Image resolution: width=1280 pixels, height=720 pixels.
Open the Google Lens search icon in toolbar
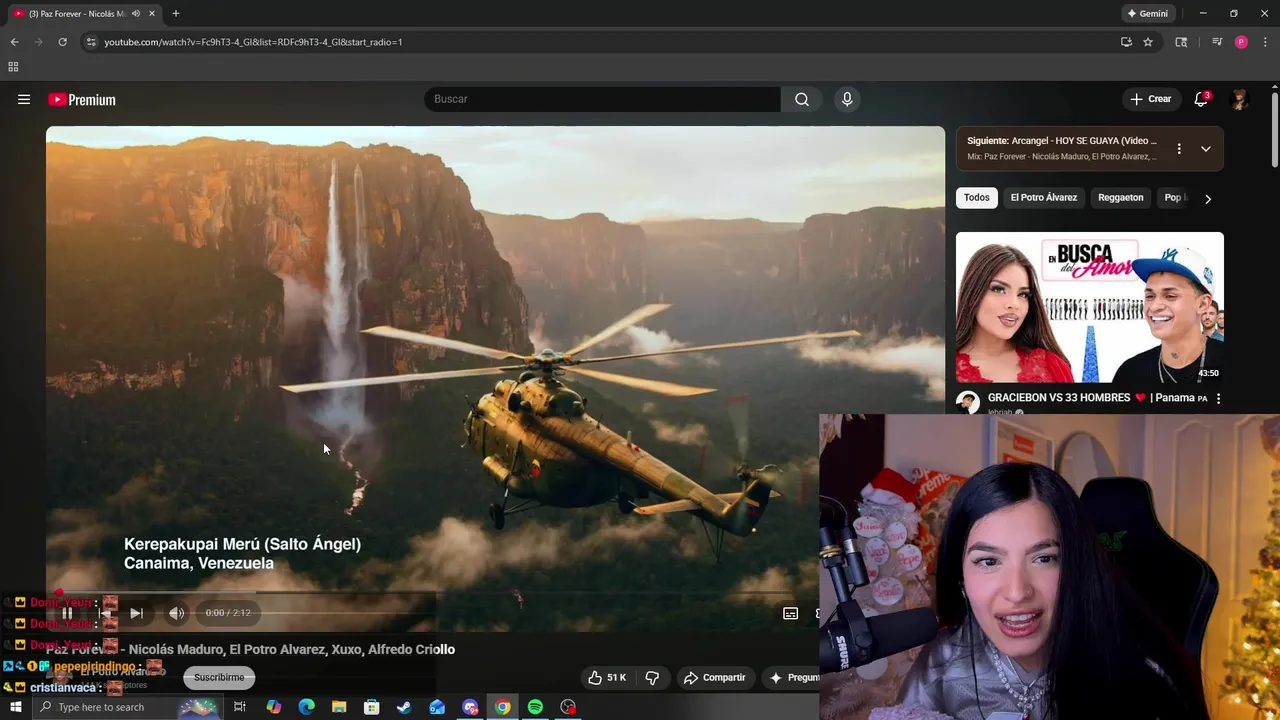pyautogui.click(x=1181, y=42)
